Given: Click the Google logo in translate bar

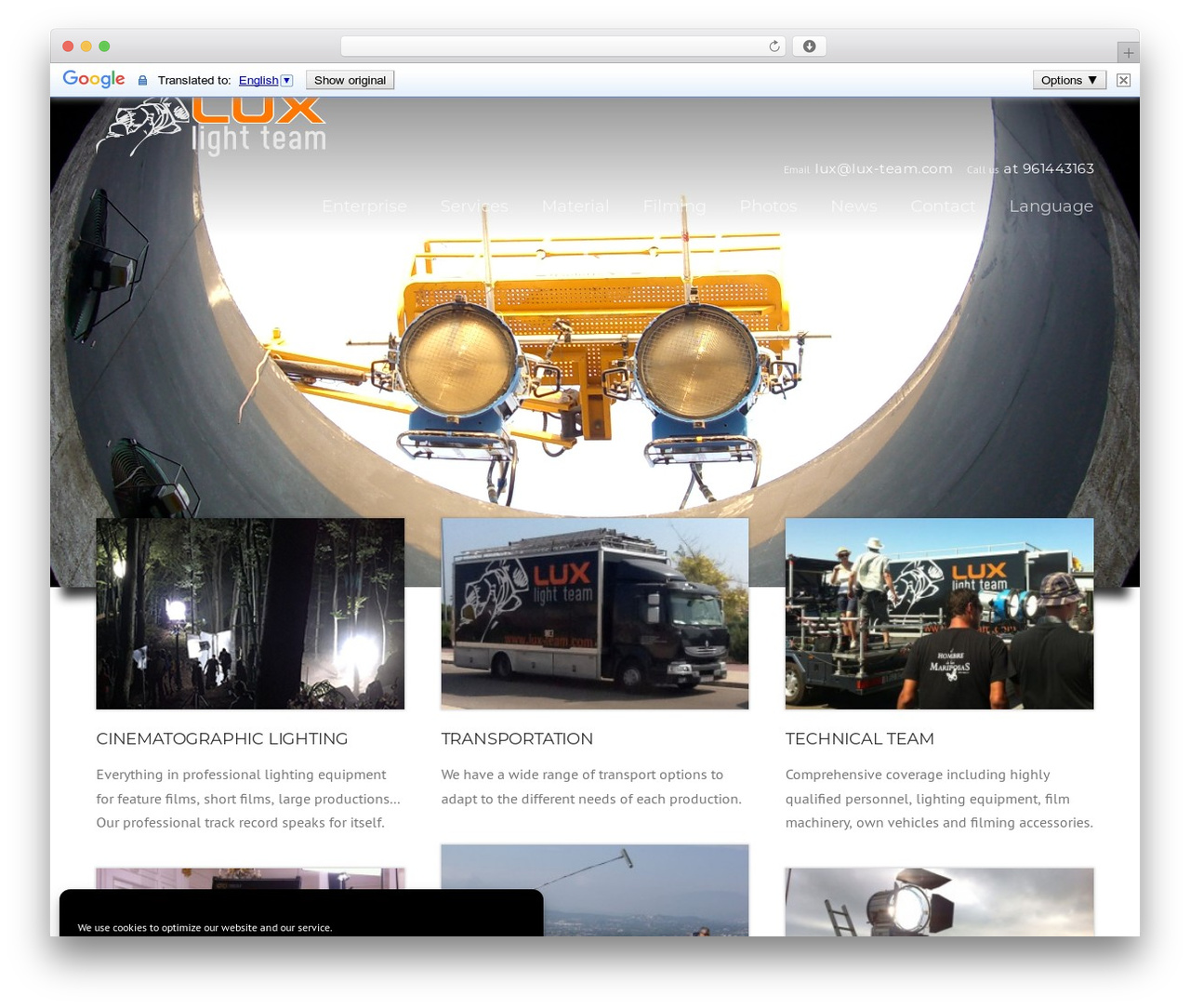Looking at the screenshot, I should coord(94,79).
